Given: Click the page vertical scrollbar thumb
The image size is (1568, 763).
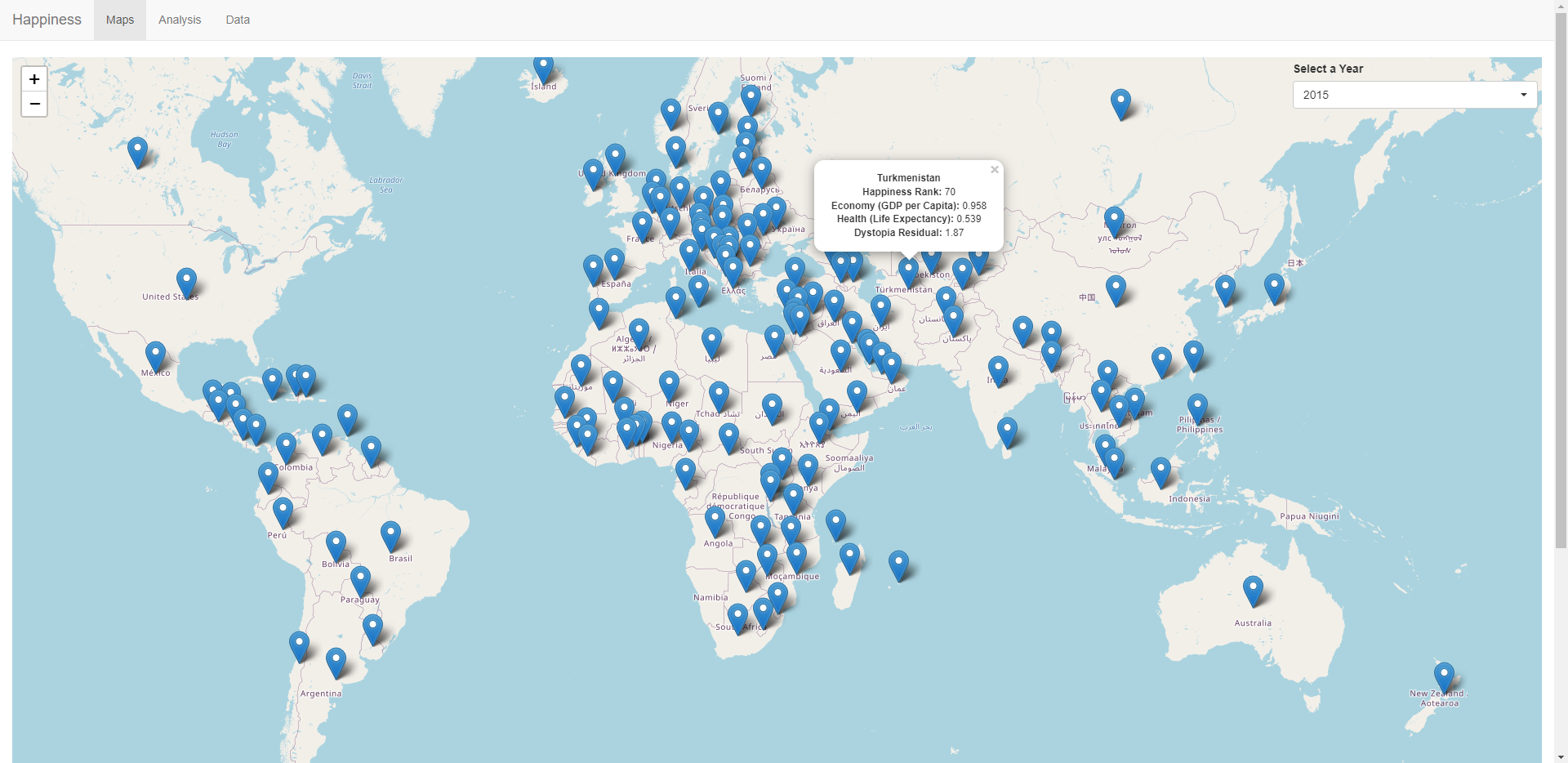Looking at the screenshot, I should tap(1561, 278).
